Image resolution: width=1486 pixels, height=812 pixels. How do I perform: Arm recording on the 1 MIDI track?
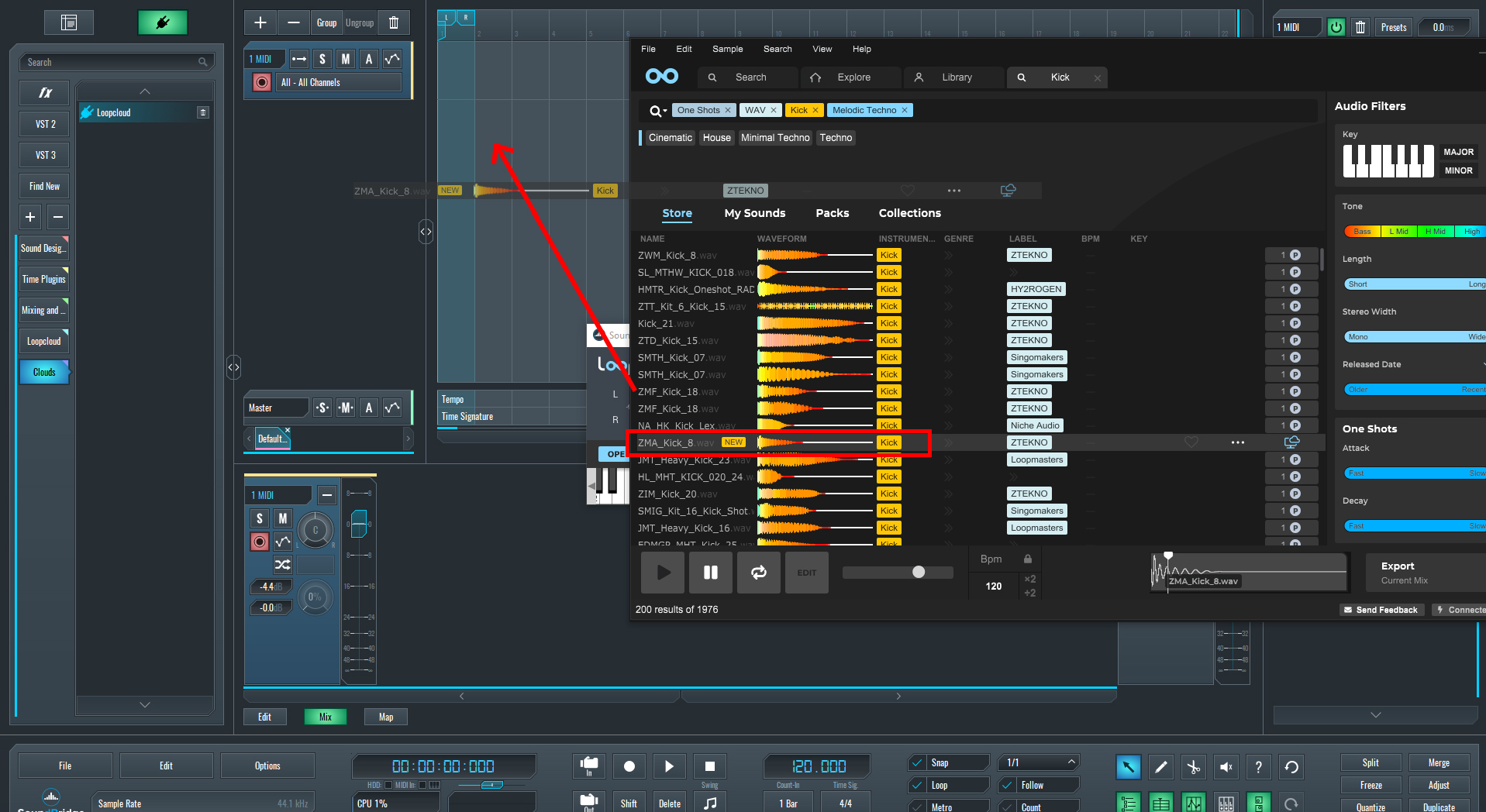tap(262, 82)
